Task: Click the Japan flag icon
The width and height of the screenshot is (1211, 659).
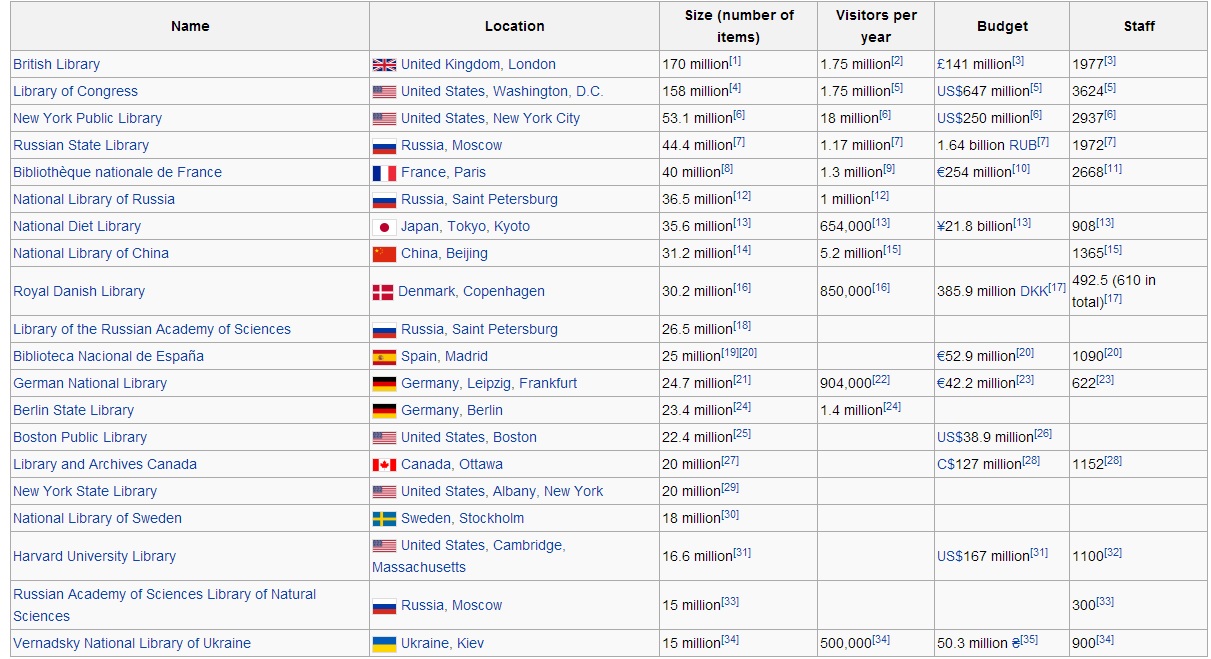Action: coord(384,227)
